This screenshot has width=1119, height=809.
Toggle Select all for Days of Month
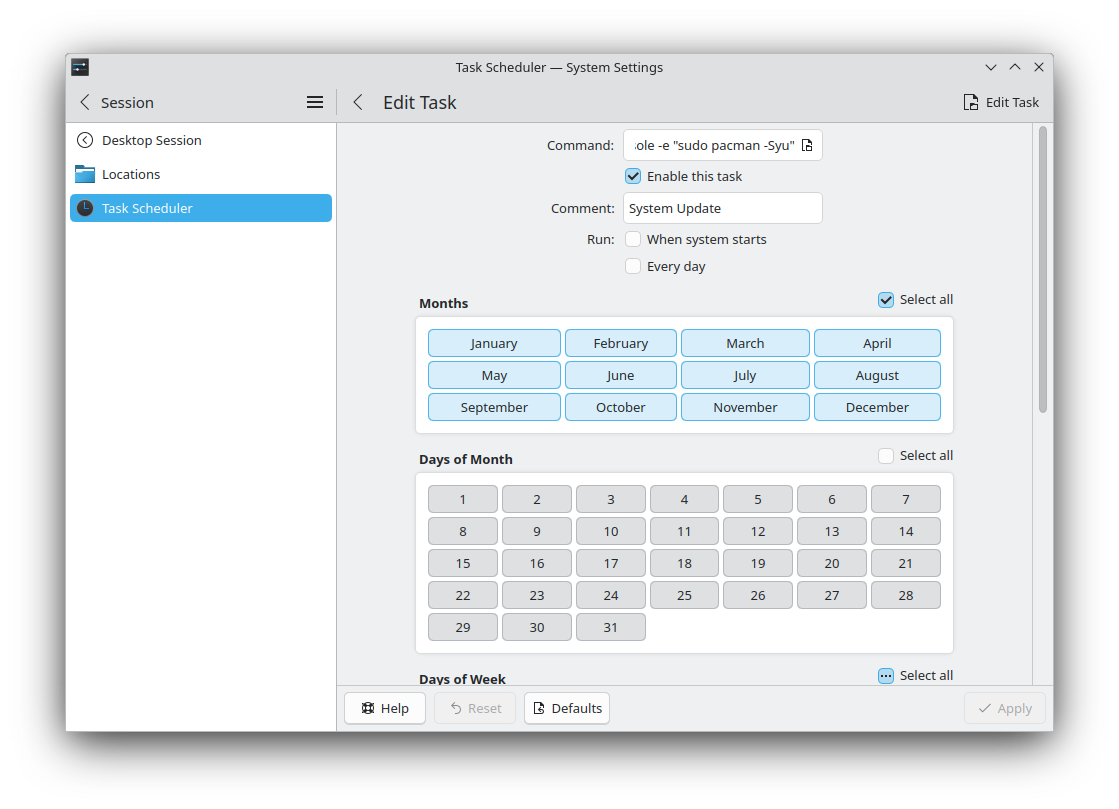point(886,456)
